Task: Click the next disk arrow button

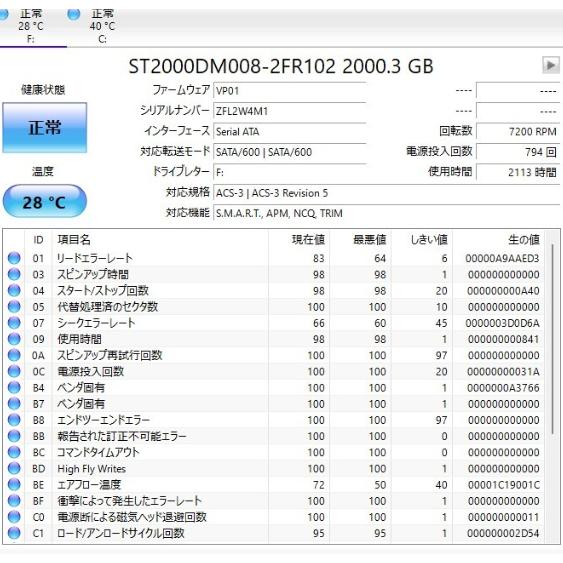Action: point(550,65)
